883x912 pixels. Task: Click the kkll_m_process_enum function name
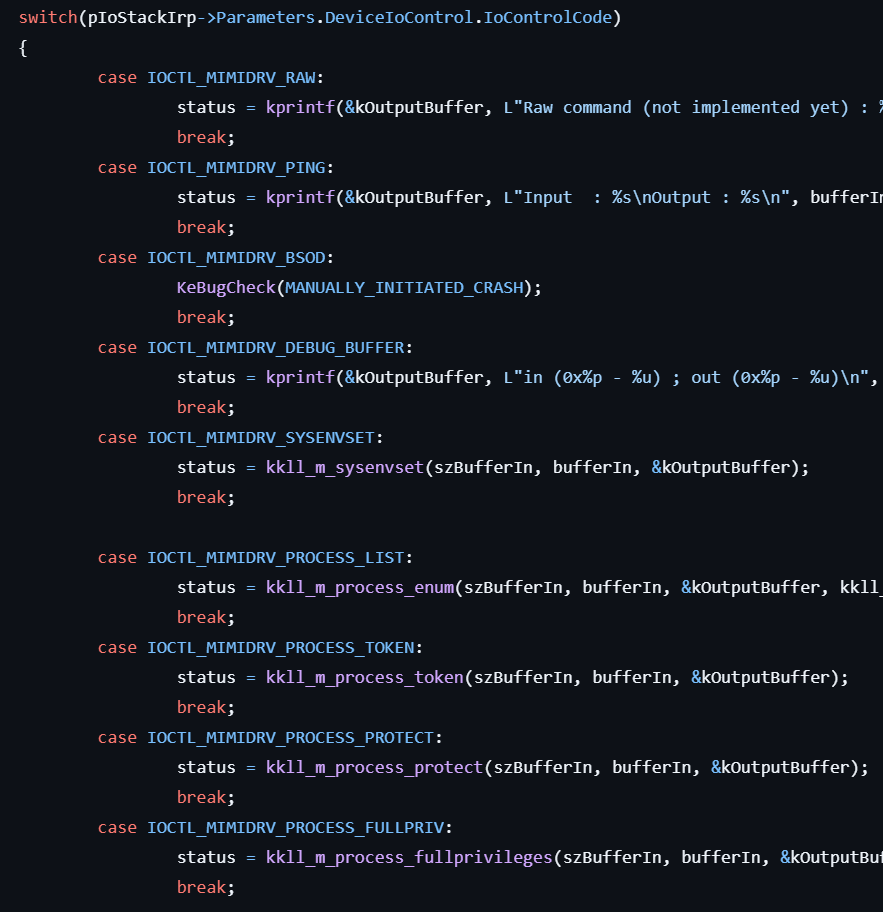pos(360,587)
